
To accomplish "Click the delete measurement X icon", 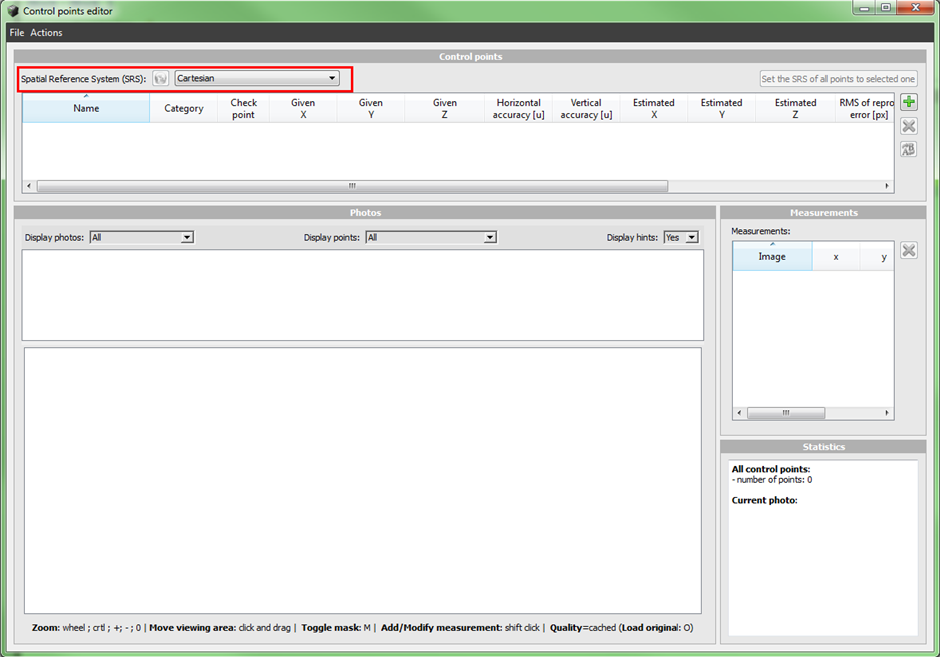I will 909,250.
